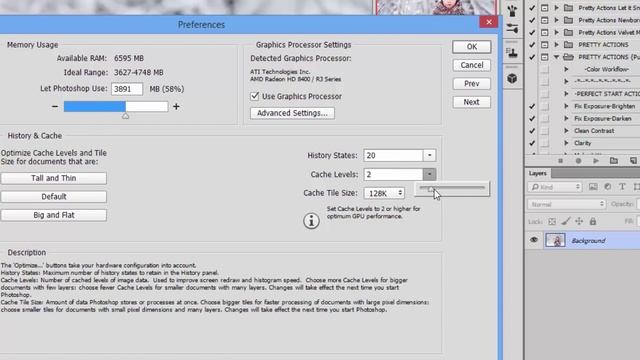This screenshot has width=640, height=360.
Task: Open layer filter Kind dropdown
Action: (x=555, y=187)
